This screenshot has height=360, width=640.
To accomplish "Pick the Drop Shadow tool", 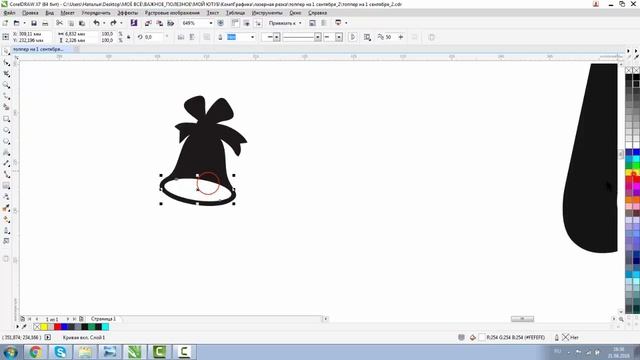I will [x=6, y=186].
